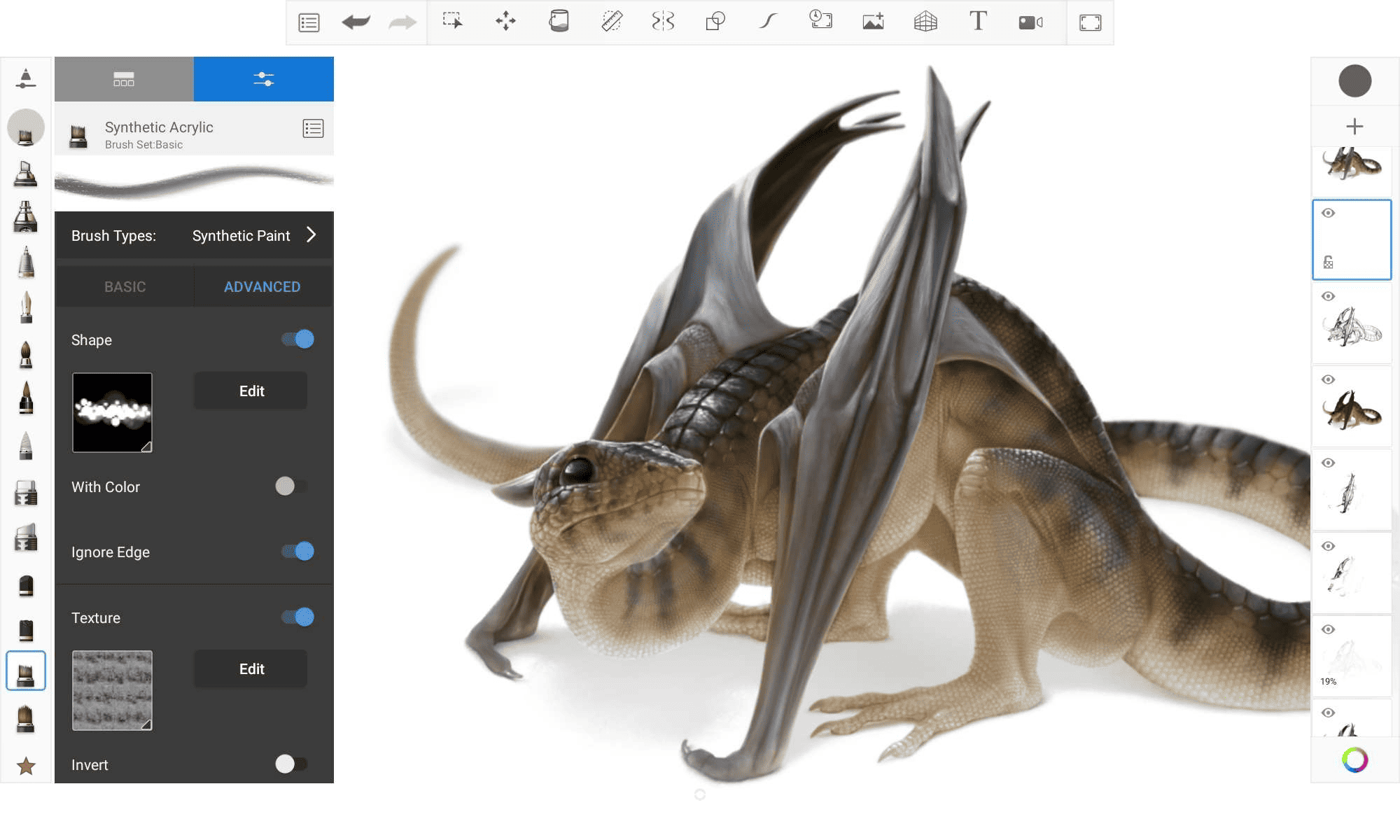Activate the move and transform tool
This screenshot has height=840, width=1400.
click(505, 22)
